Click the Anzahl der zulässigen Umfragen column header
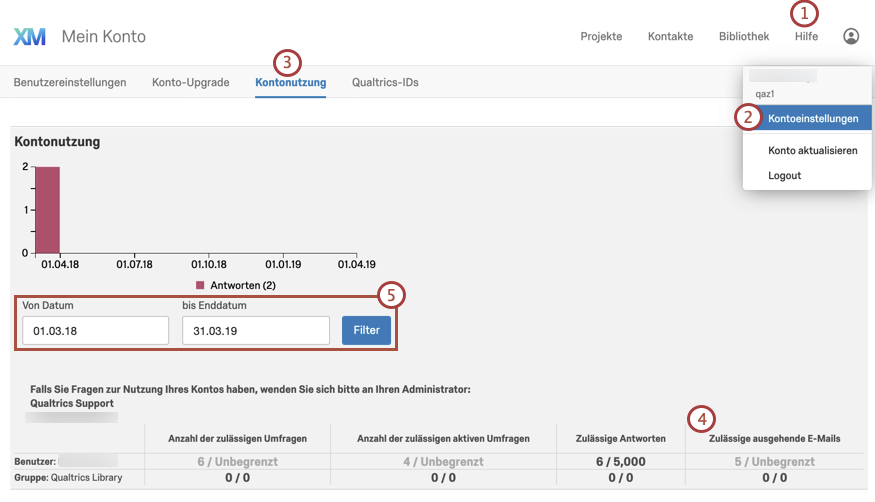 [x=238, y=438]
